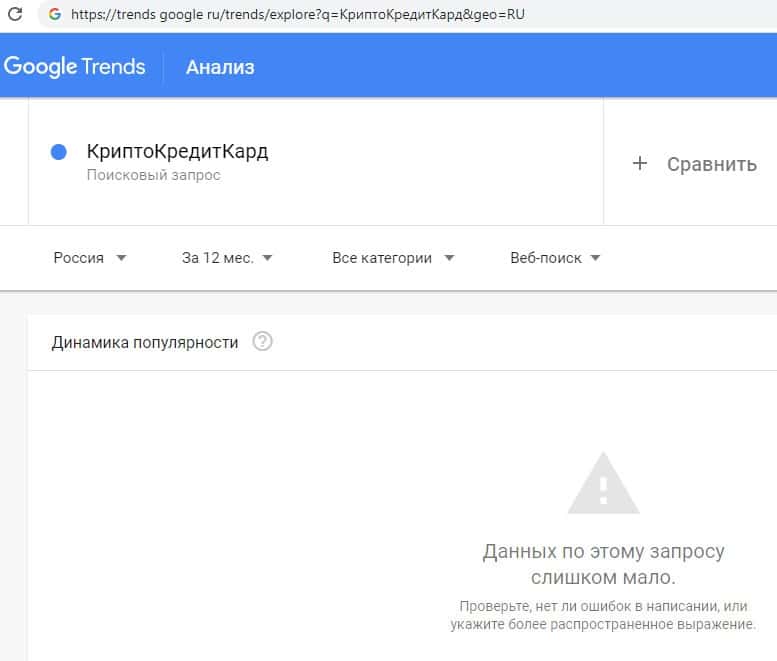Click the Динамика популярности heading
This screenshot has height=661, width=777.
pos(145,342)
